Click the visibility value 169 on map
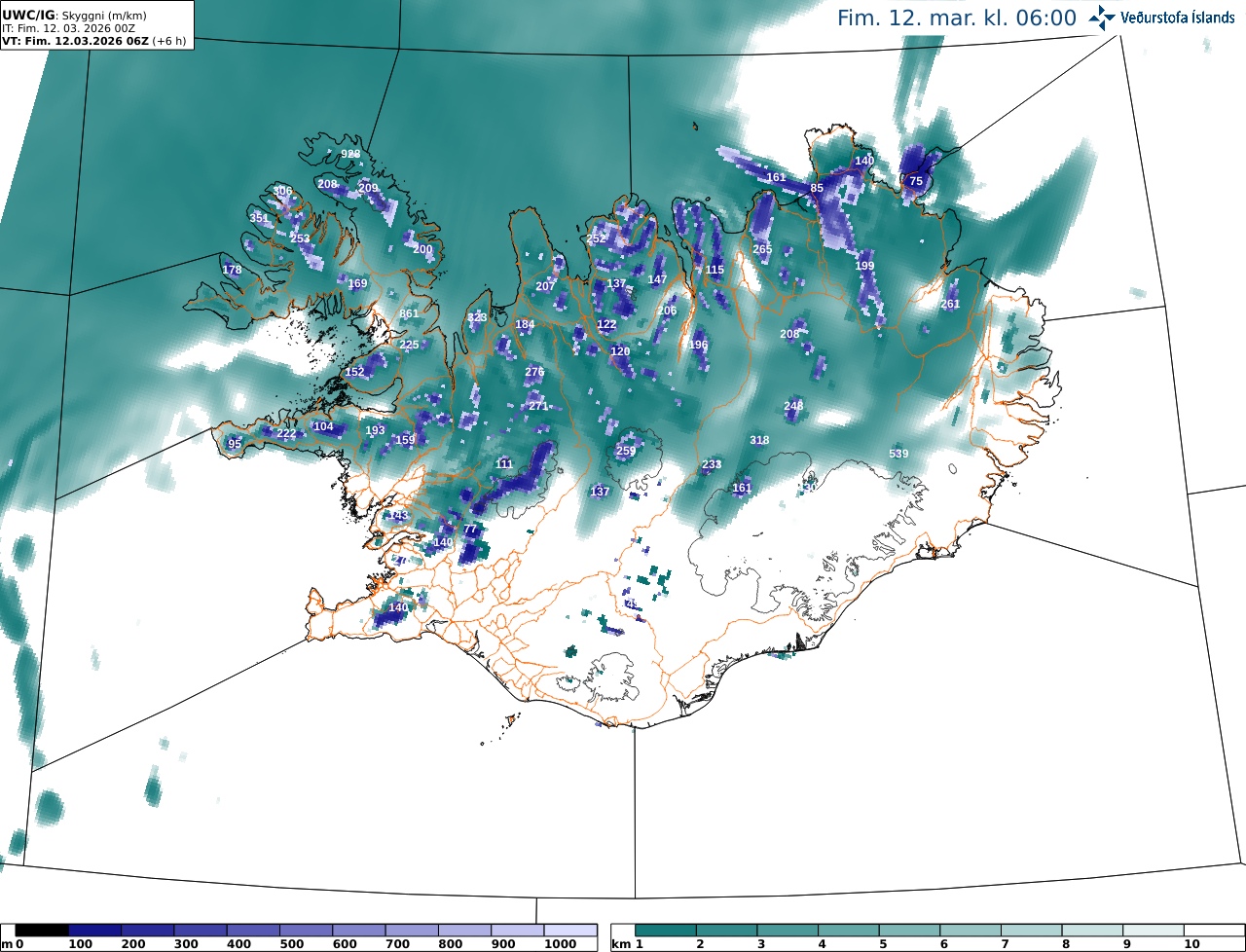The image size is (1246, 952). [x=358, y=283]
